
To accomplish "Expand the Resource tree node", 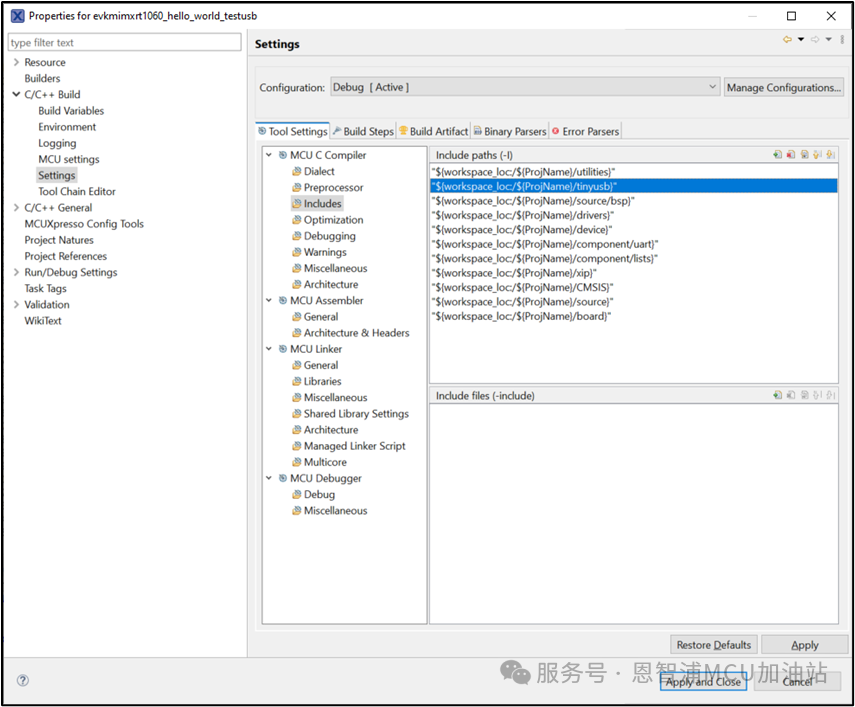I will (x=16, y=62).
